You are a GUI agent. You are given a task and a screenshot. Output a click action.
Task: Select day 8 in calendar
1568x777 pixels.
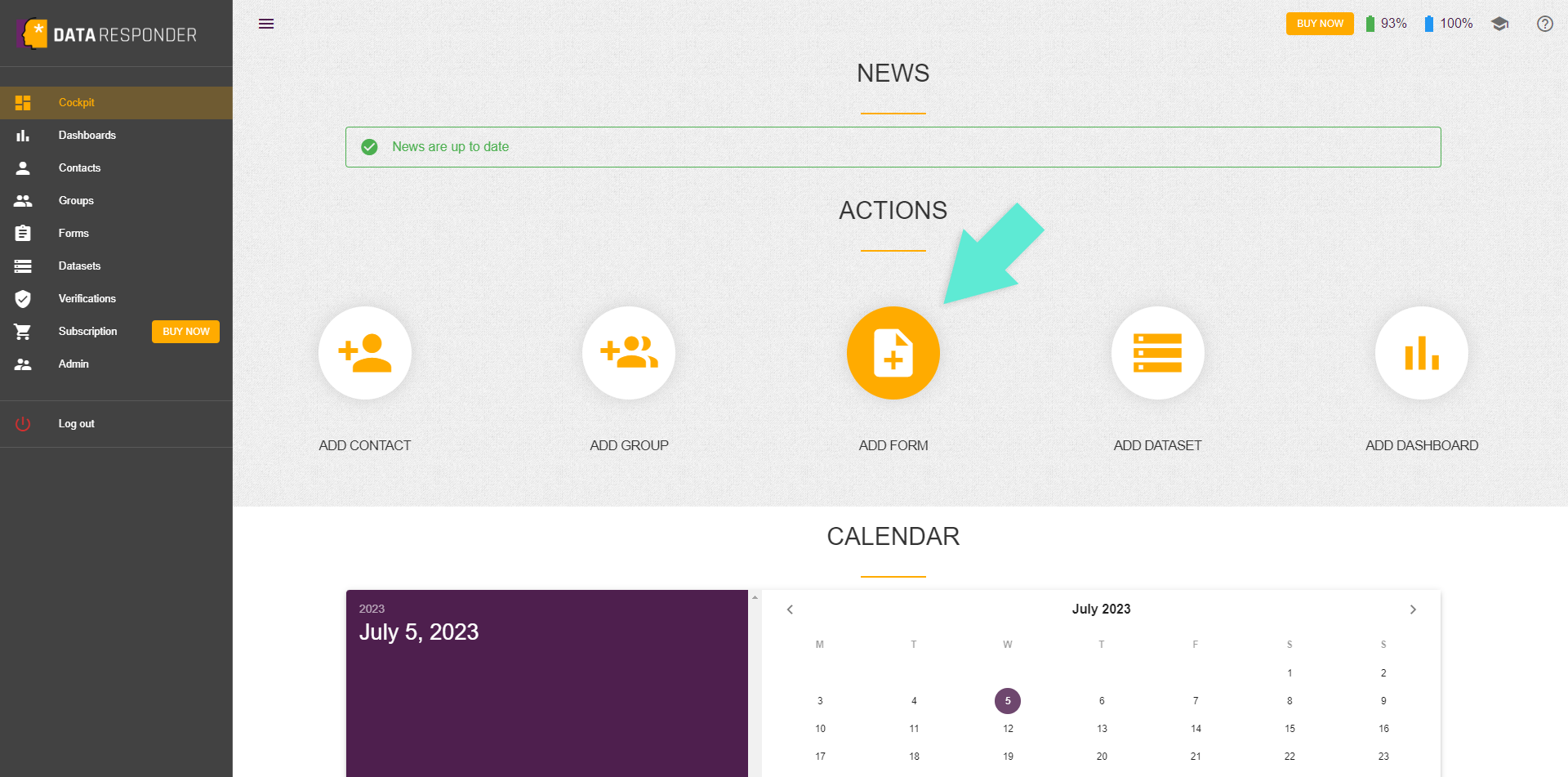point(1290,701)
